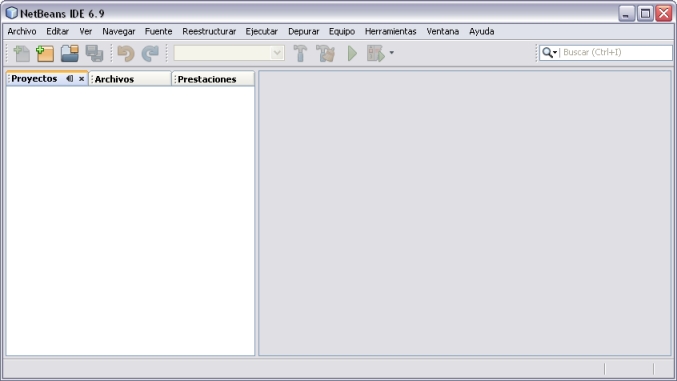Open the Editar menu
The image size is (677, 381).
click(x=57, y=32)
